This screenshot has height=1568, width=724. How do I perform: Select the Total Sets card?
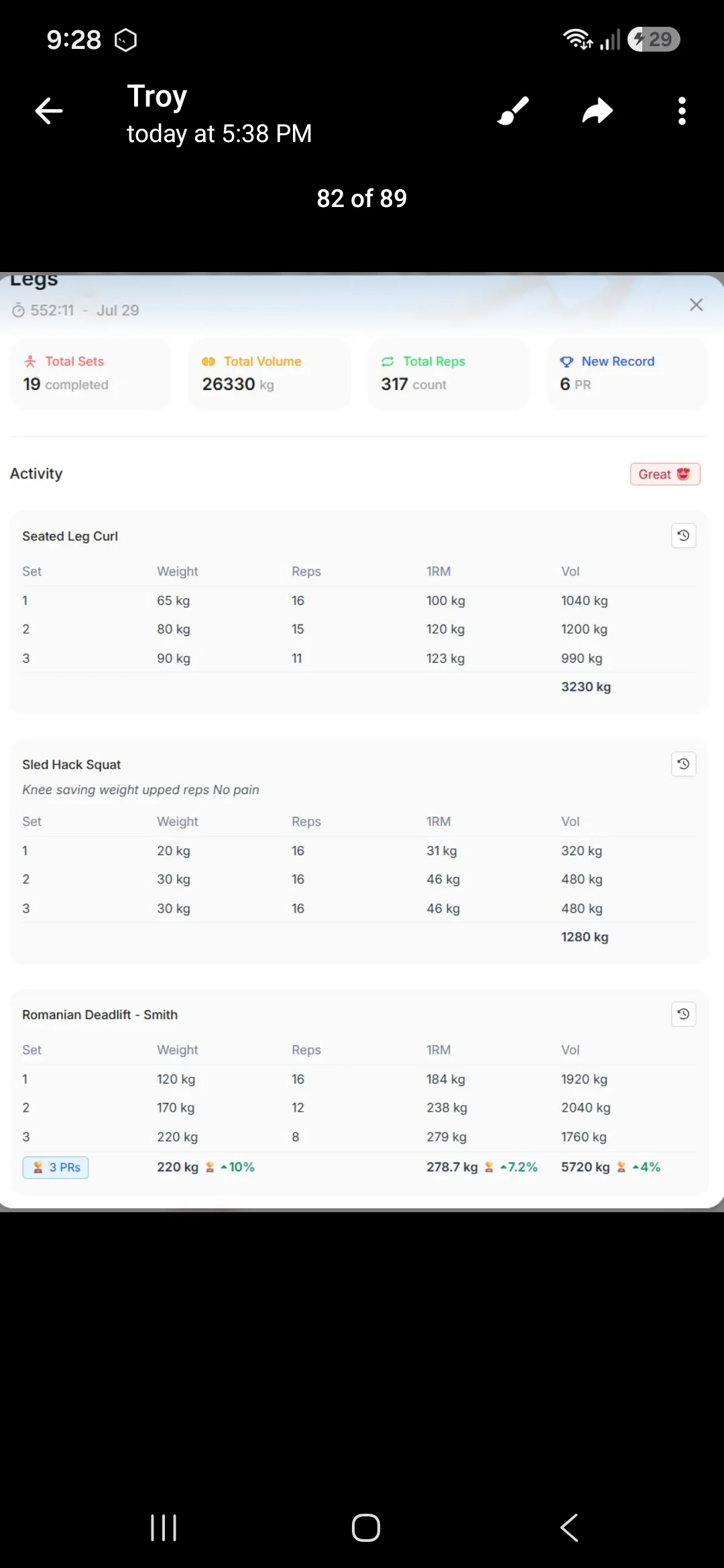pyautogui.click(x=90, y=374)
